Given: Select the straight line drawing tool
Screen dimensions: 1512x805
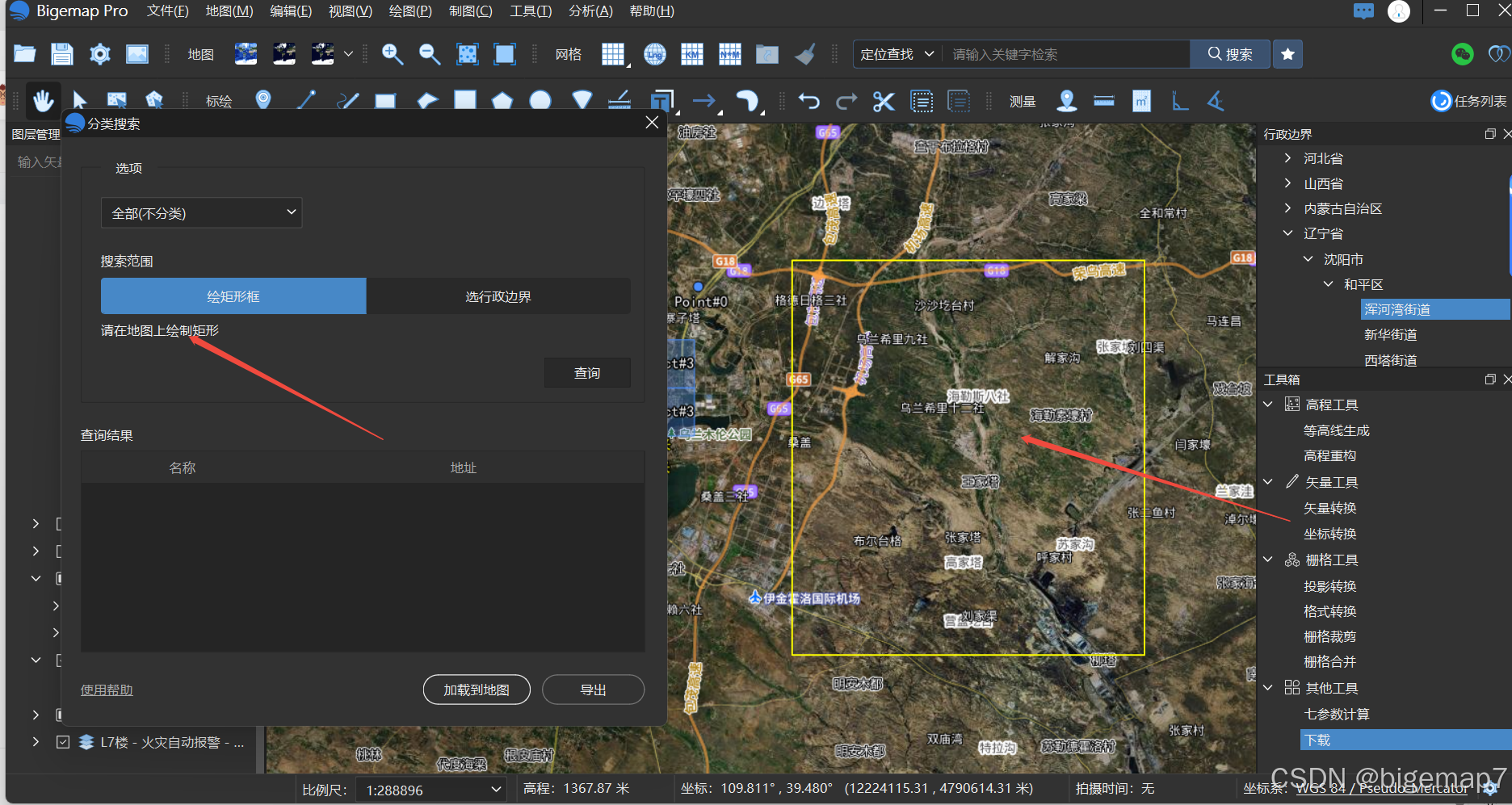Looking at the screenshot, I should click(306, 100).
